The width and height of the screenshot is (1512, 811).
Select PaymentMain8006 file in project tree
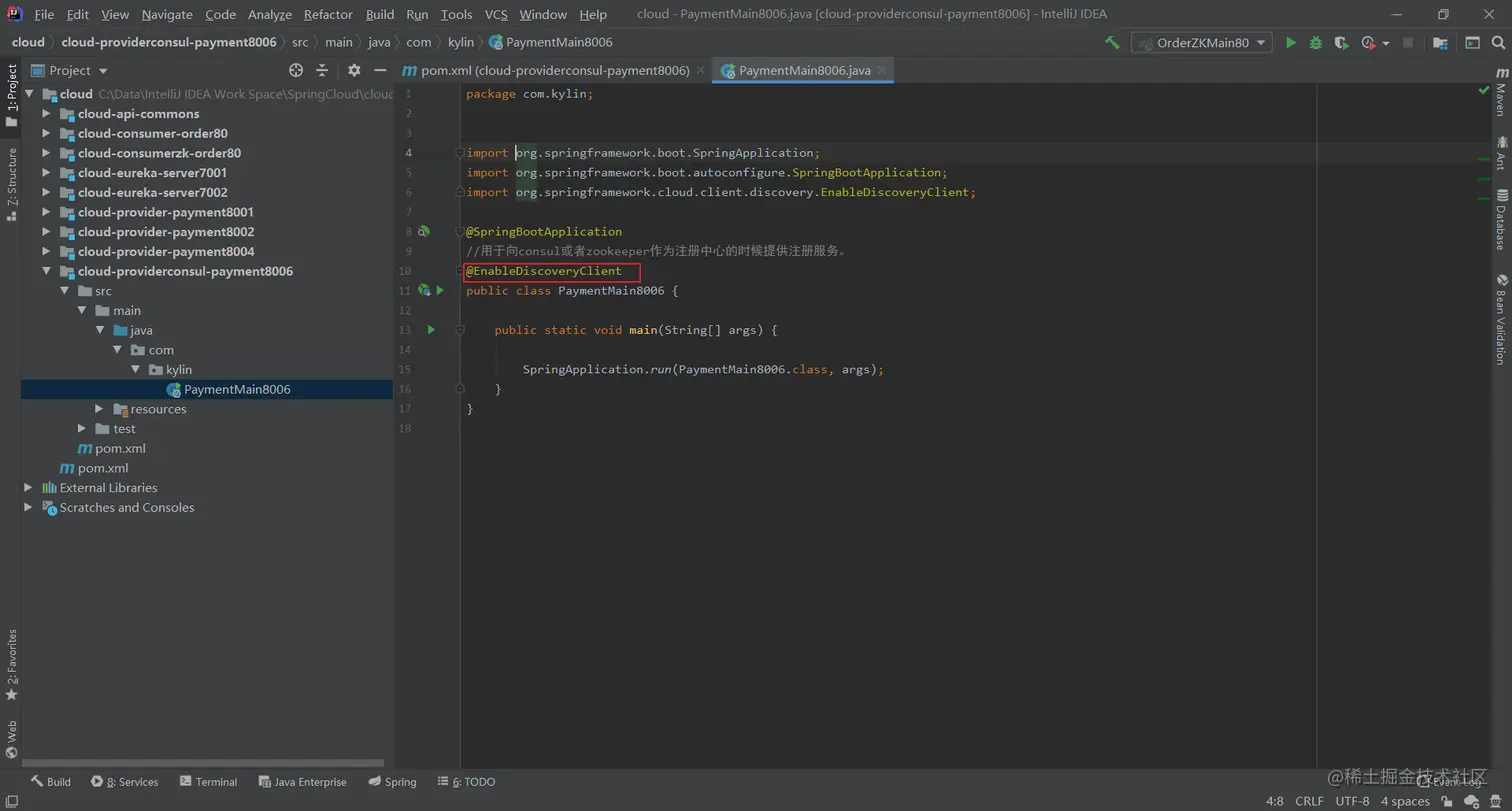pyautogui.click(x=237, y=389)
